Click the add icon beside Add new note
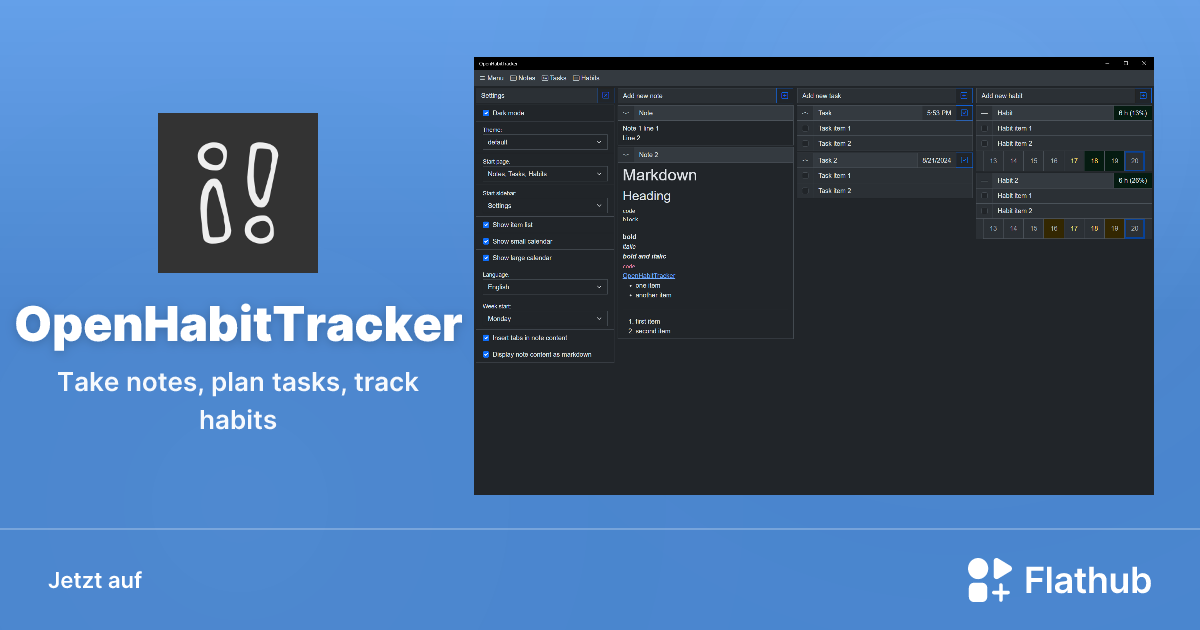Image resolution: width=1200 pixels, height=630 pixels. (x=785, y=94)
